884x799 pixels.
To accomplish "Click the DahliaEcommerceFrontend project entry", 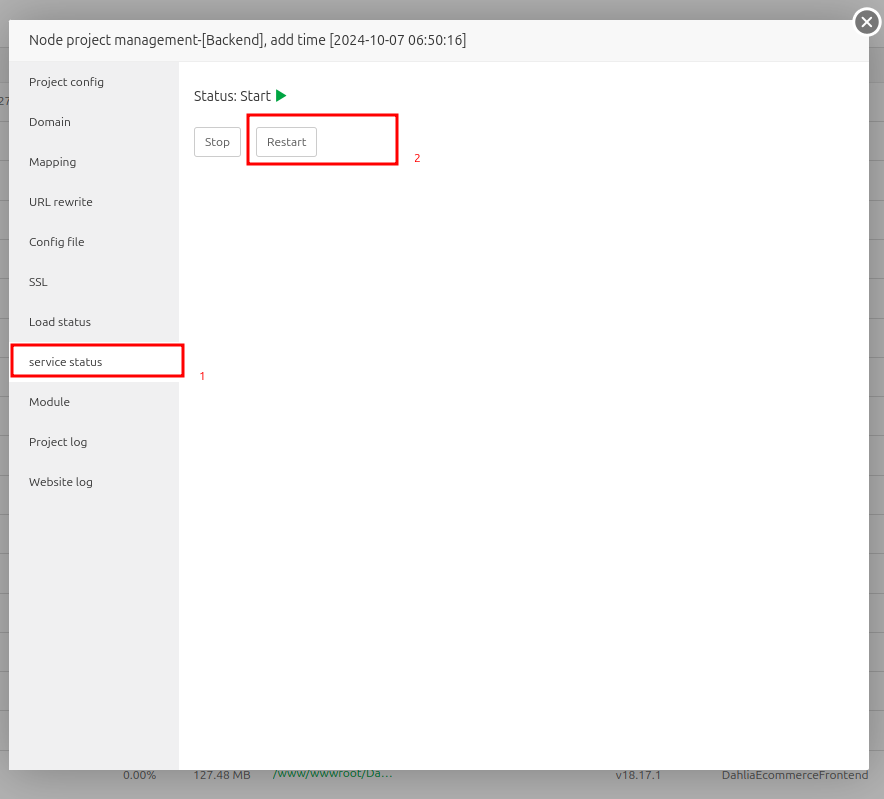I will [794, 775].
